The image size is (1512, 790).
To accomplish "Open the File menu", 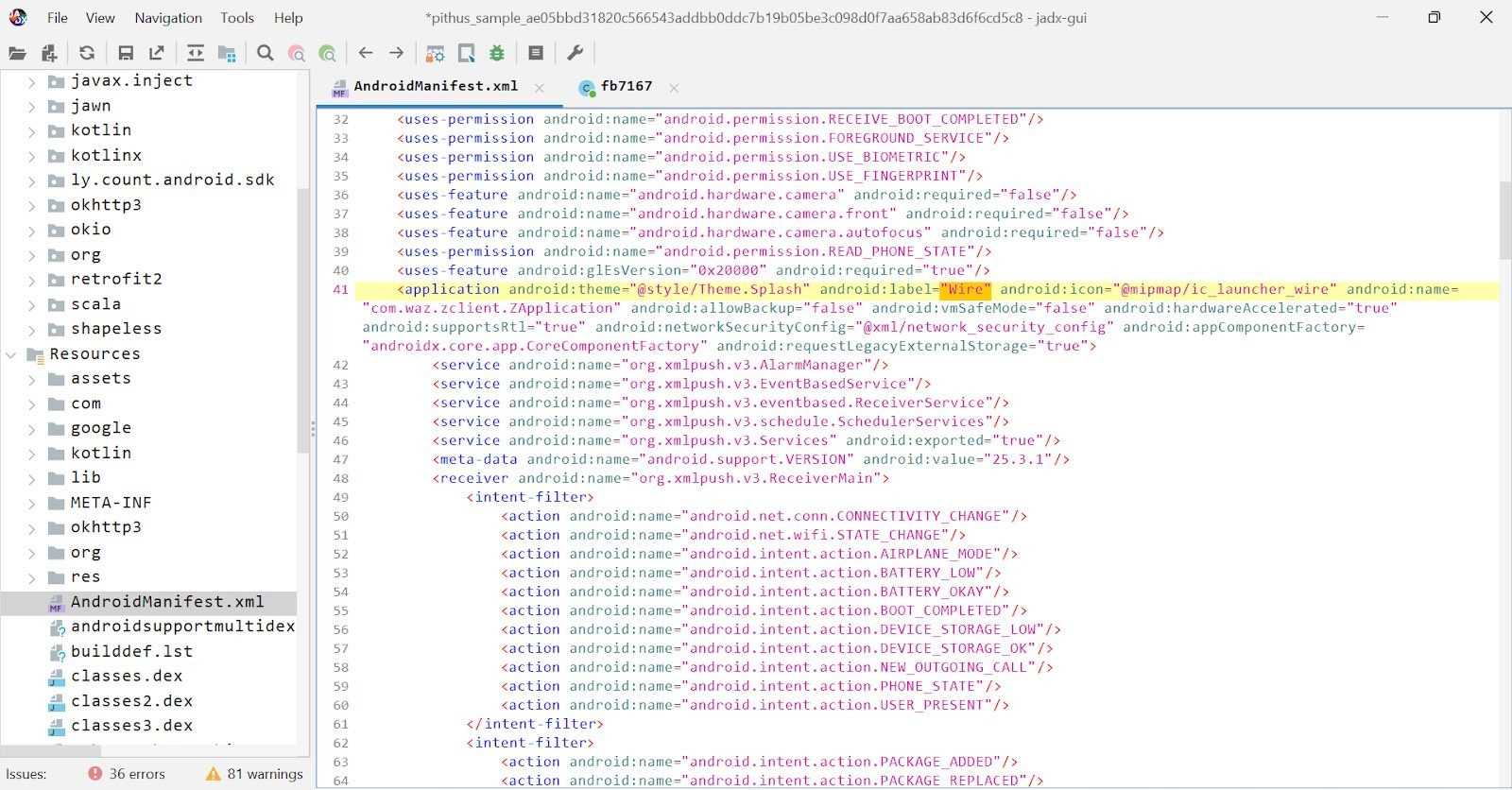I will click(x=58, y=18).
